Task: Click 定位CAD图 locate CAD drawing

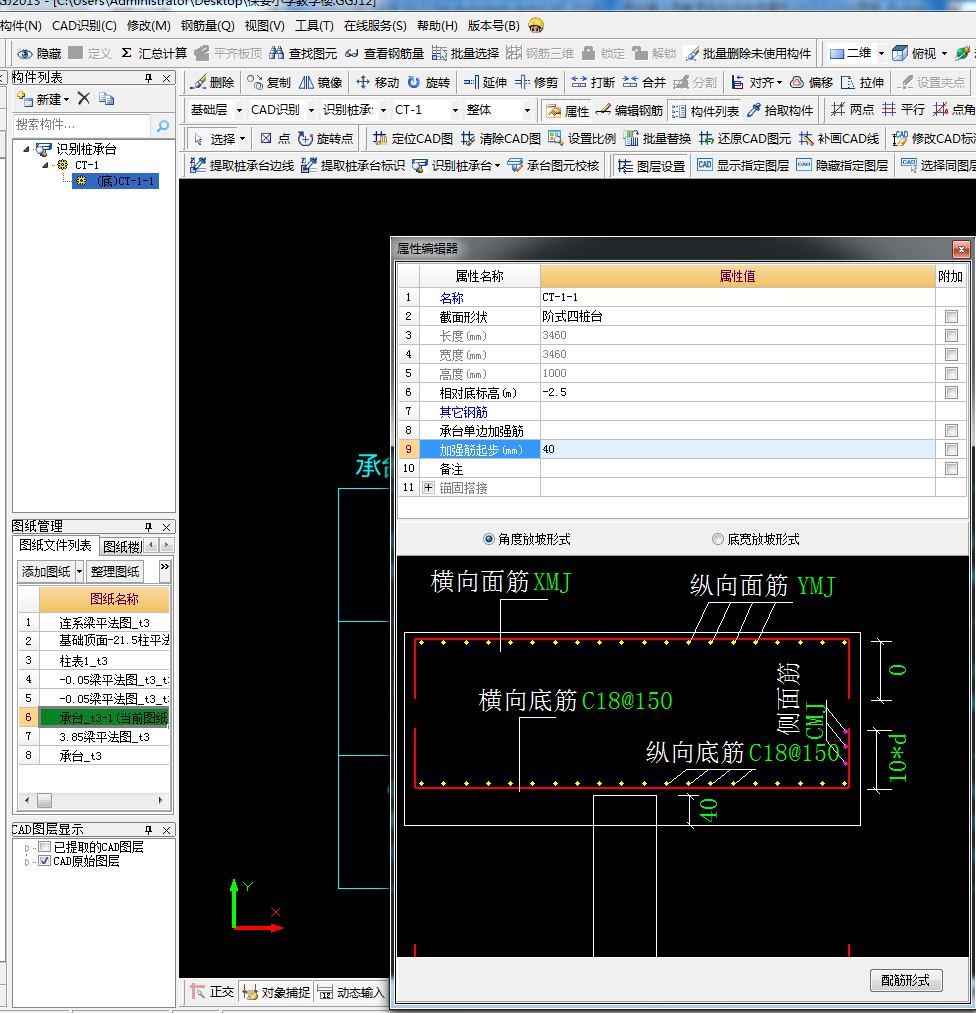Action: (x=412, y=138)
